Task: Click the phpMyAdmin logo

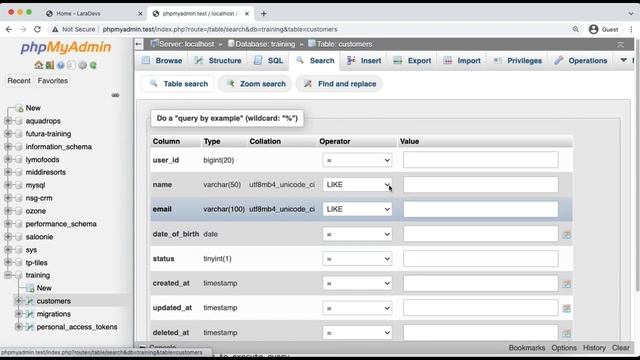Action: (x=66, y=47)
